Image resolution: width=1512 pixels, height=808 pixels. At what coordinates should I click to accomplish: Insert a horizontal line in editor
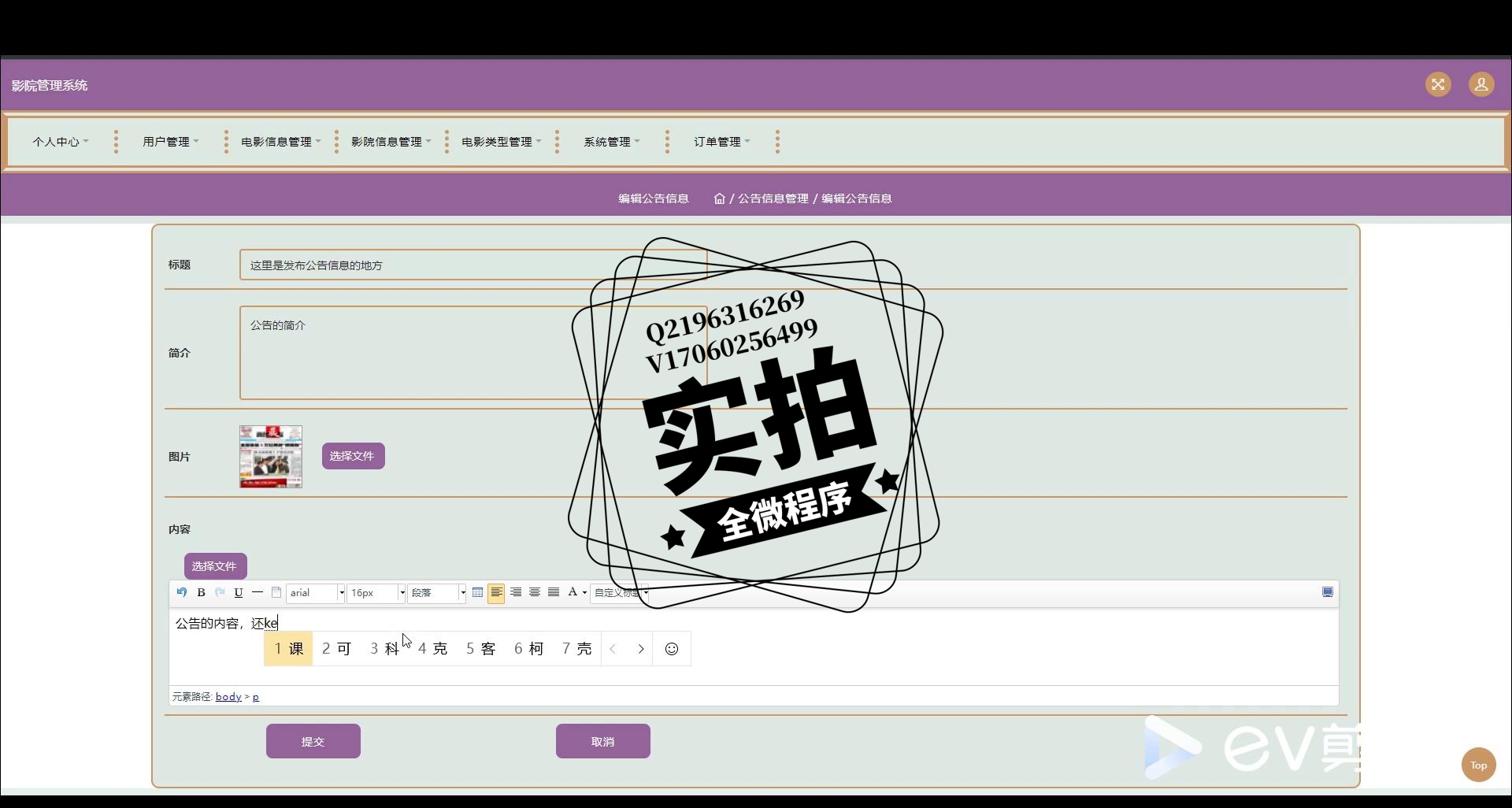coord(258,592)
